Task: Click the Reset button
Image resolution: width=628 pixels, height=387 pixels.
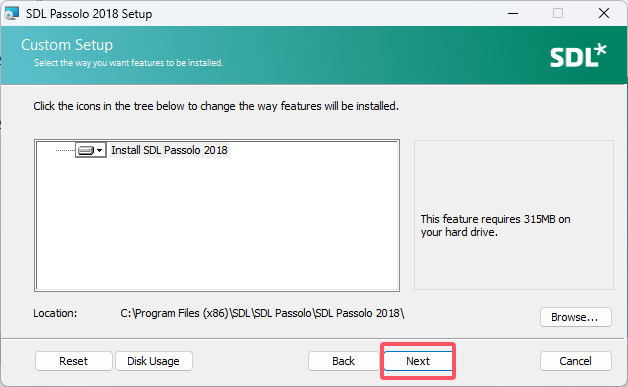Action: click(x=74, y=361)
